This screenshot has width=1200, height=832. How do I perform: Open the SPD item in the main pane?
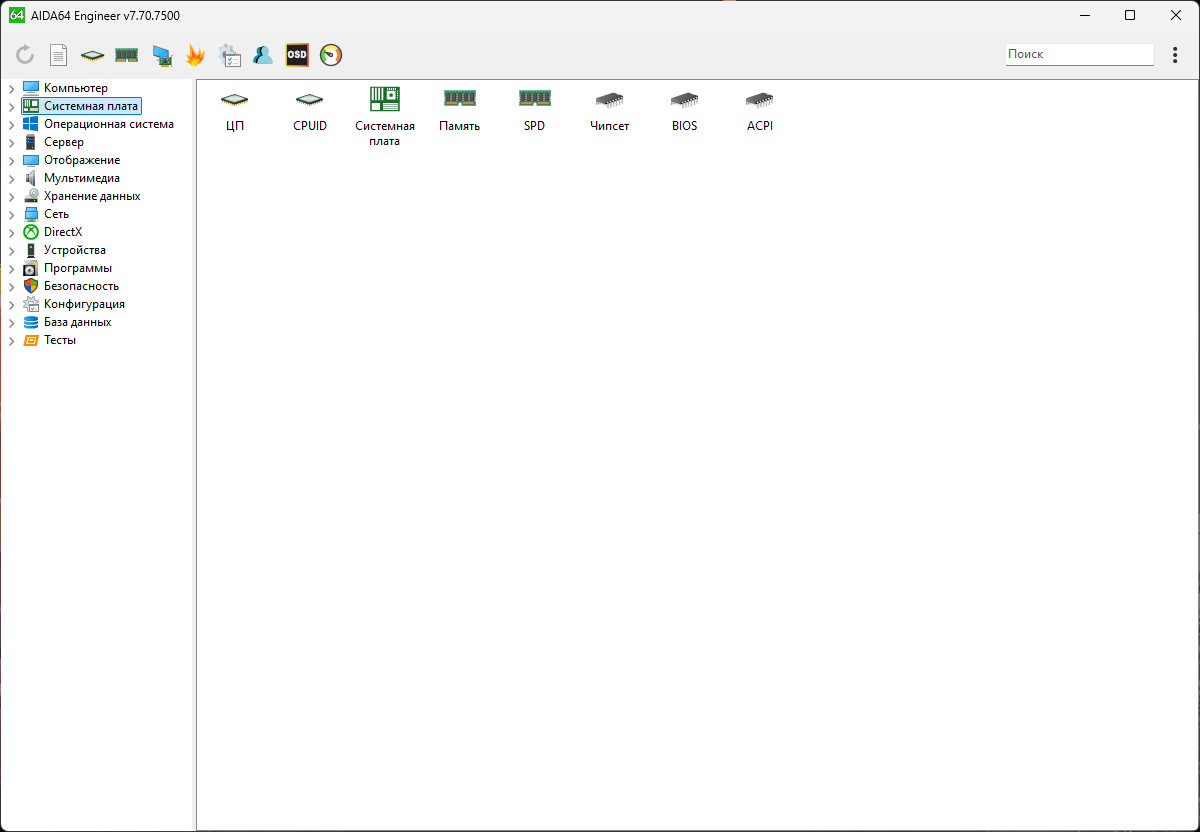pos(535,110)
